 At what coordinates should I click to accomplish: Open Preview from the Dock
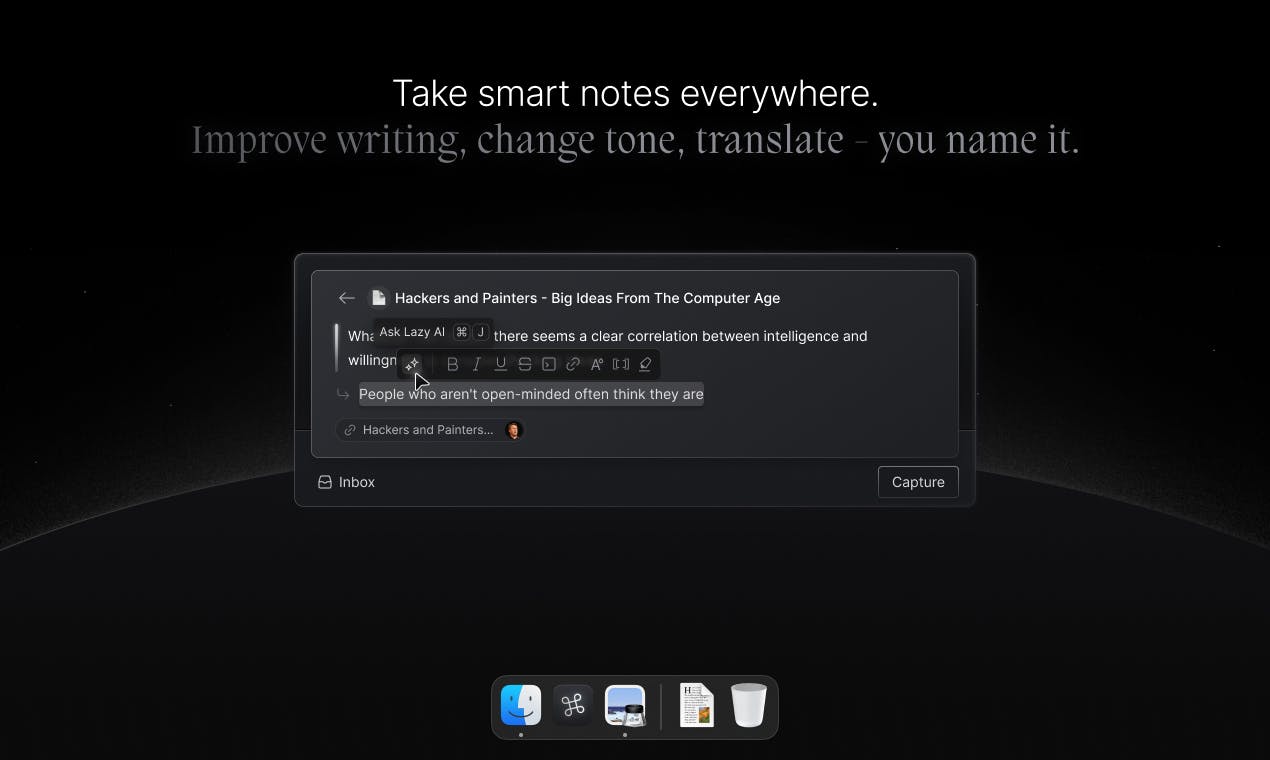(625, 706)
